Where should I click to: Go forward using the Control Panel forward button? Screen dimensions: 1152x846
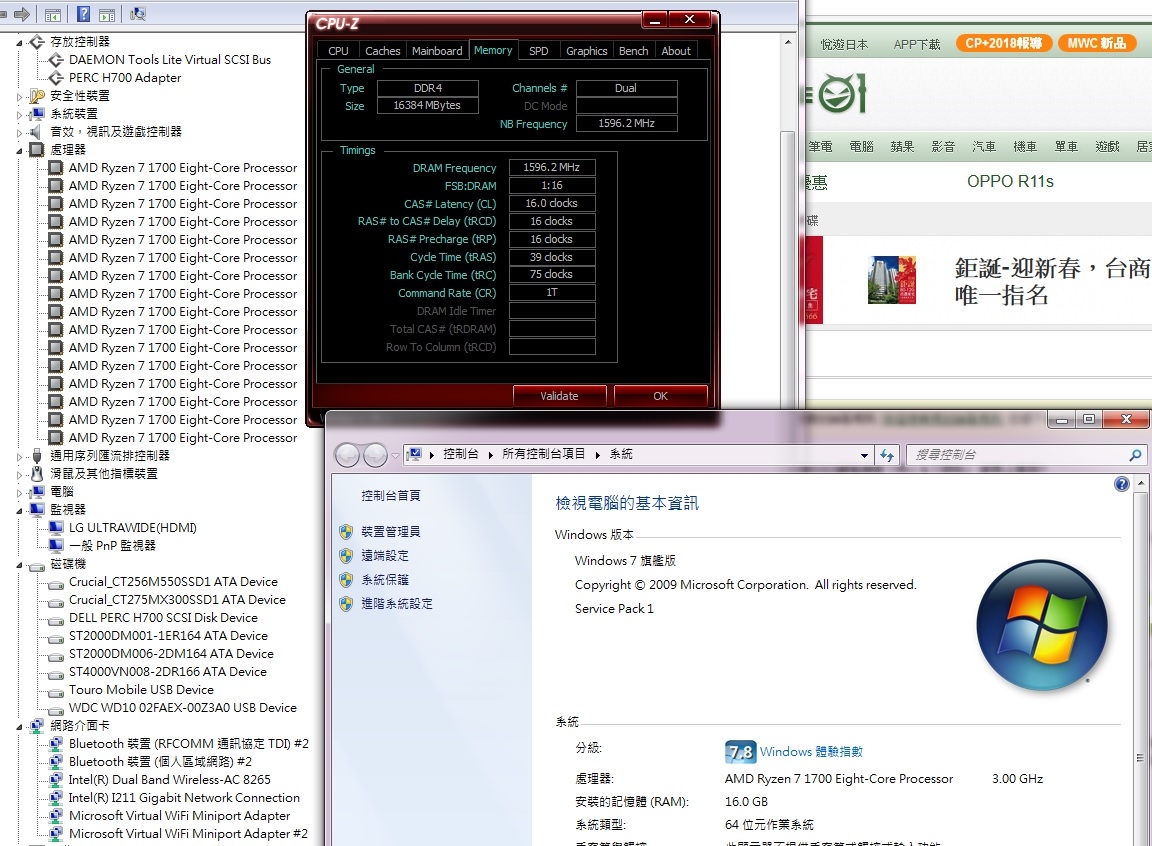click(x=375, y=455)
